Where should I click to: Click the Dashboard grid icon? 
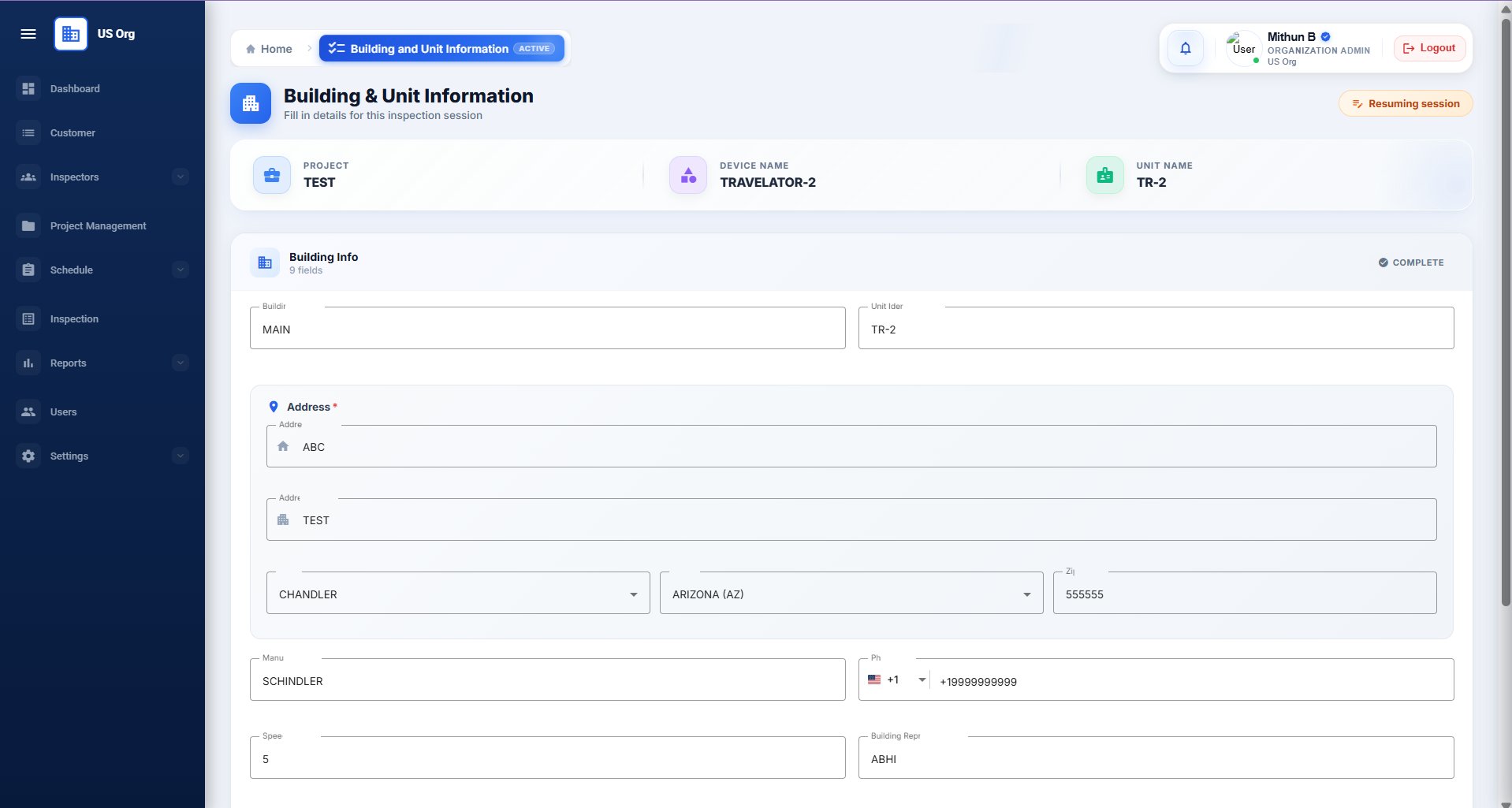click(28, 88)
